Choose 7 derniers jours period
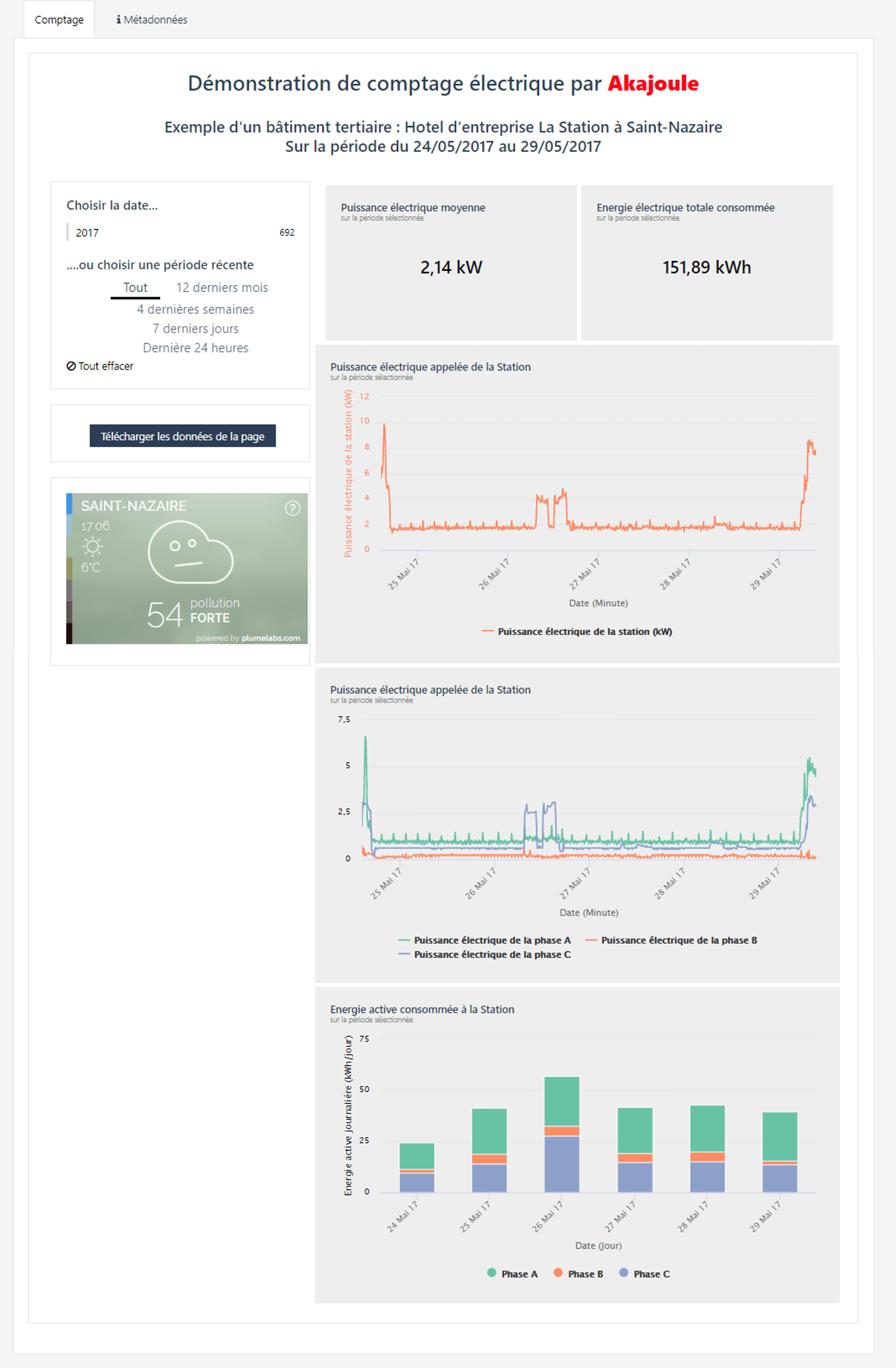The width and height of the screenshot is (896, 1368). (196, 329)
